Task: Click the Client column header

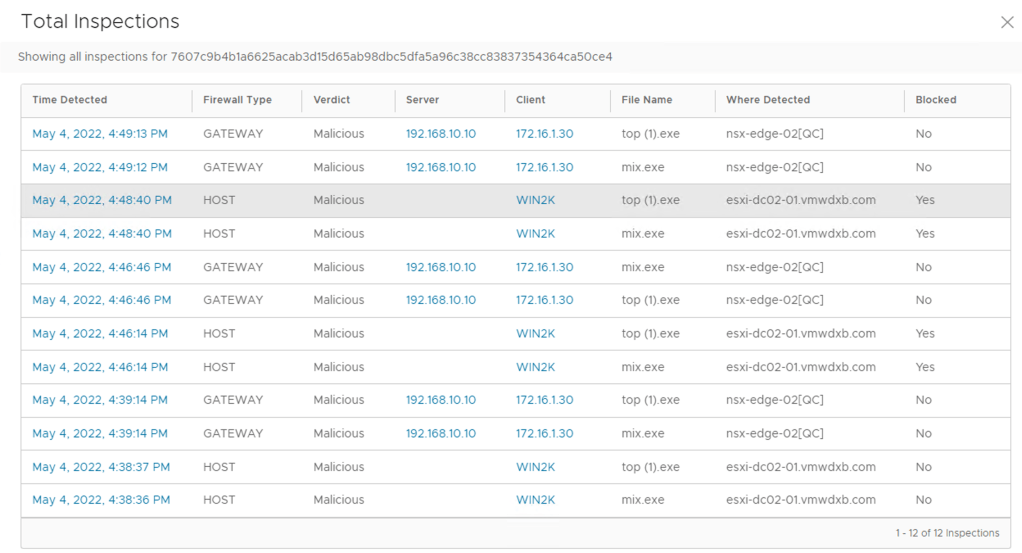Action: (x=531, y=100)
